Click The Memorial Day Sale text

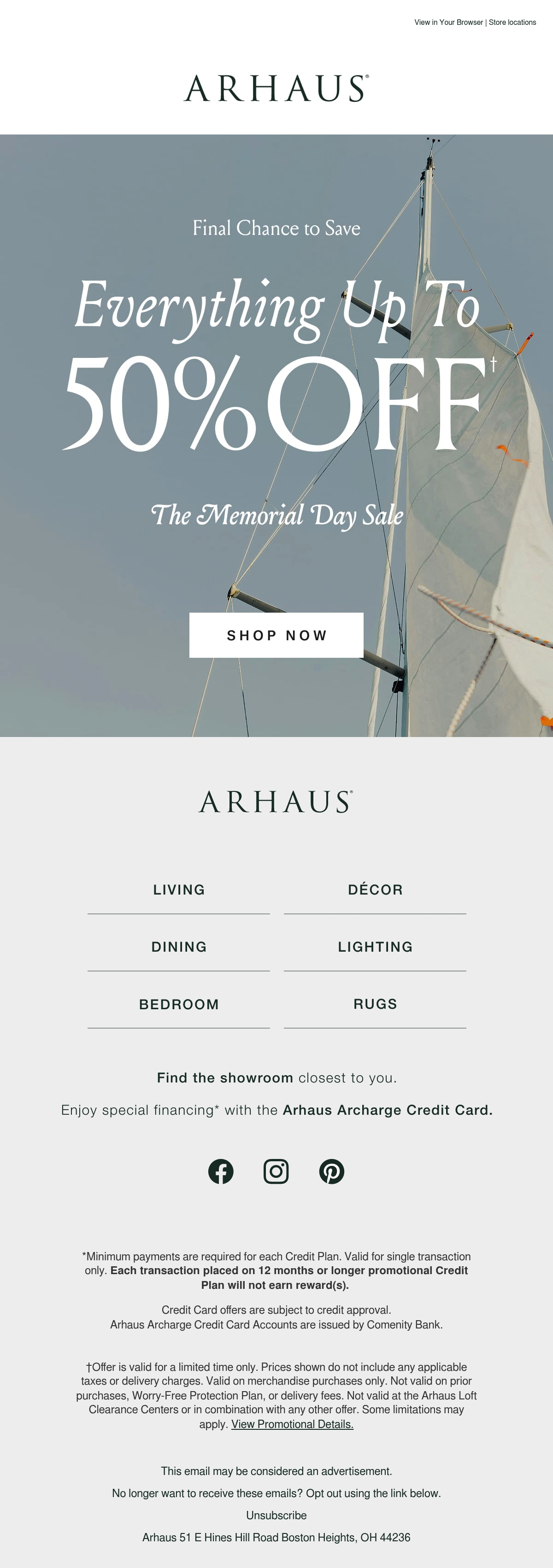[276, 515]
